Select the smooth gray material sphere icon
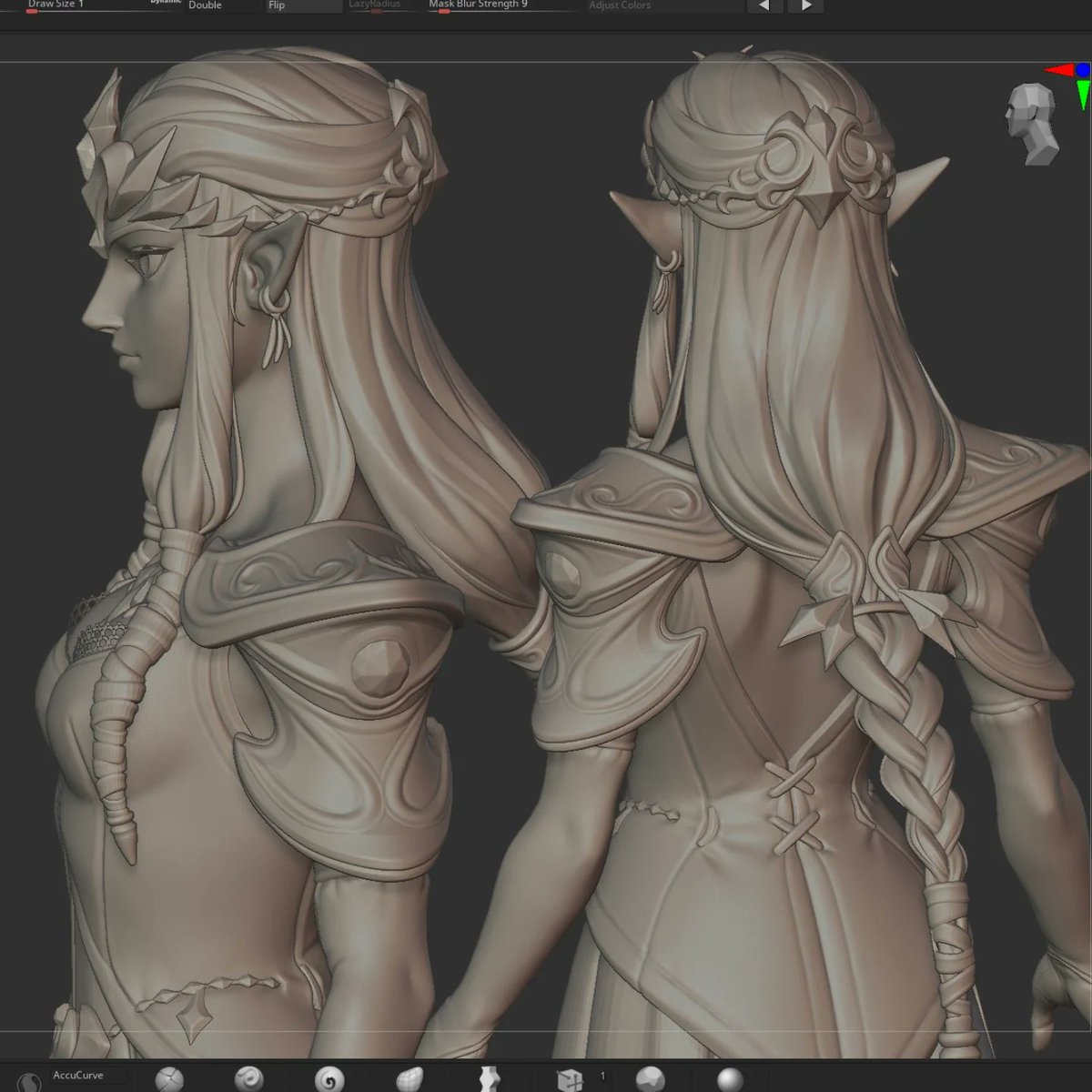Screen dimensions: 1092x1092 click(730, 1079)
